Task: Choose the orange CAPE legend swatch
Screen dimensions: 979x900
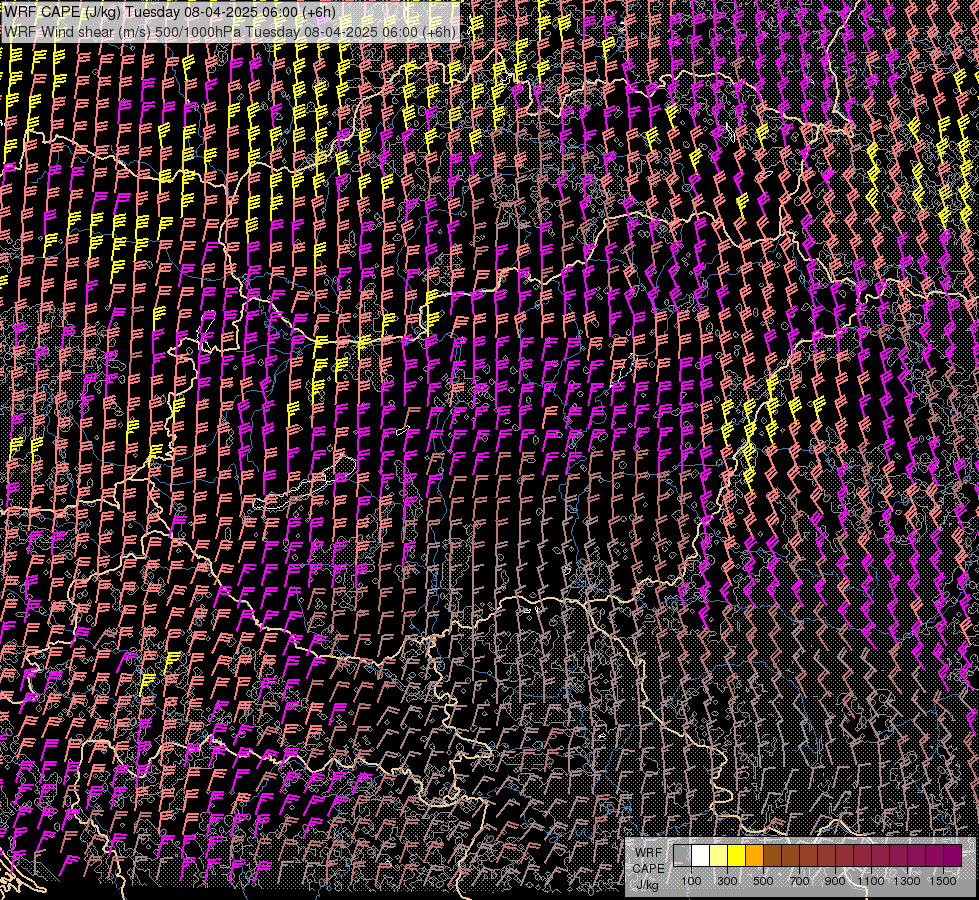Action: pyautogui.click(x=754, y=855)
